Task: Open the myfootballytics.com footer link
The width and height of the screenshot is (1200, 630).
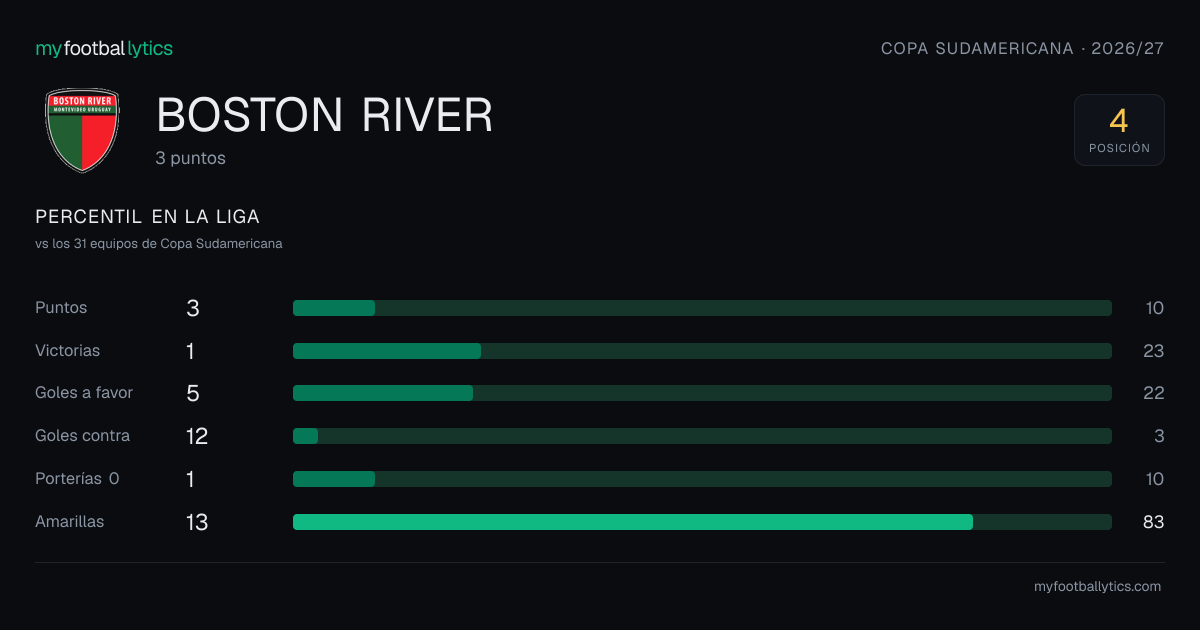Action: (1098, 587)
